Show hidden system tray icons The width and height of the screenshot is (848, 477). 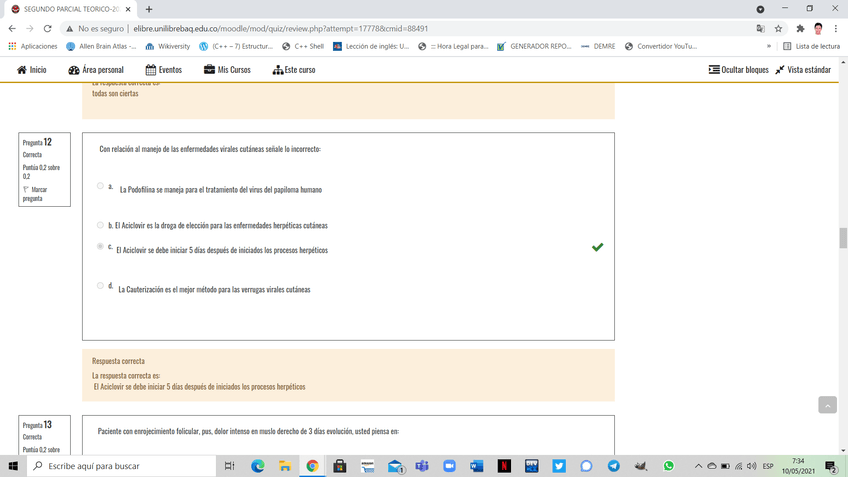click(x=698, y=466)
